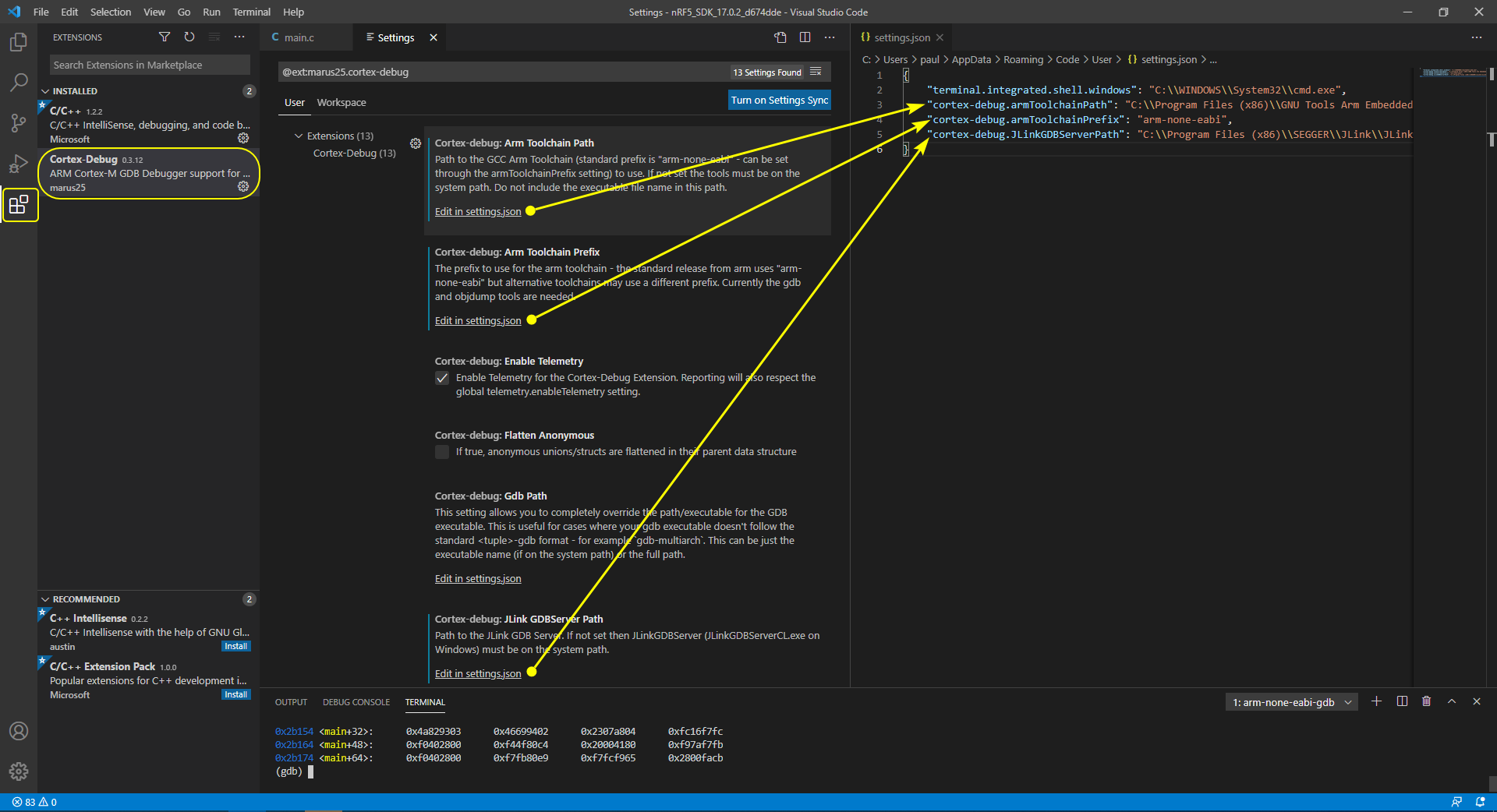Open more actions for settings.json editor group

tap(1477, 37)
